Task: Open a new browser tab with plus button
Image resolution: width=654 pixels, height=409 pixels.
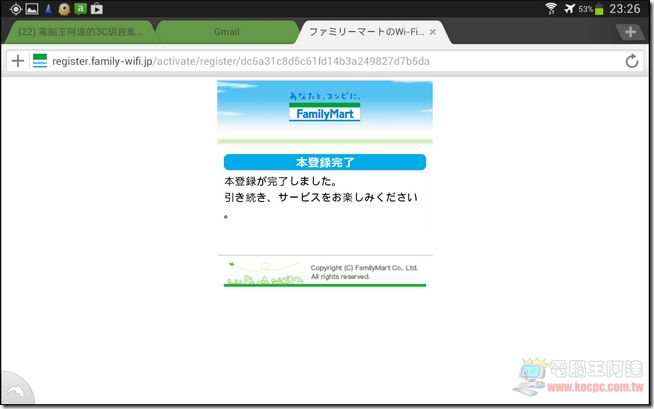Action: 630,32
